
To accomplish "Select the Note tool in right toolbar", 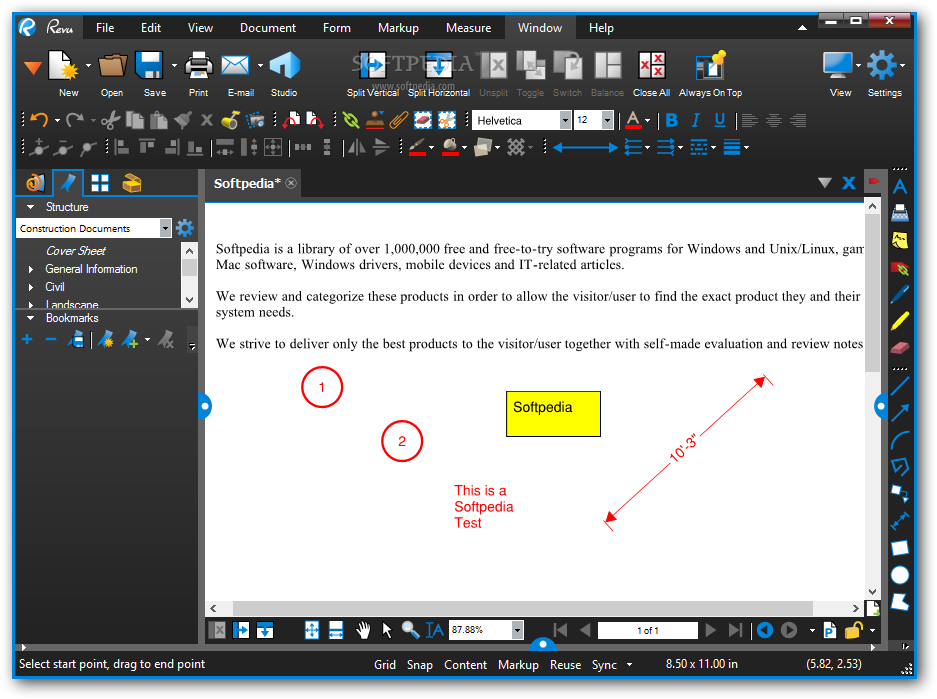I will [x=899, y=240].
